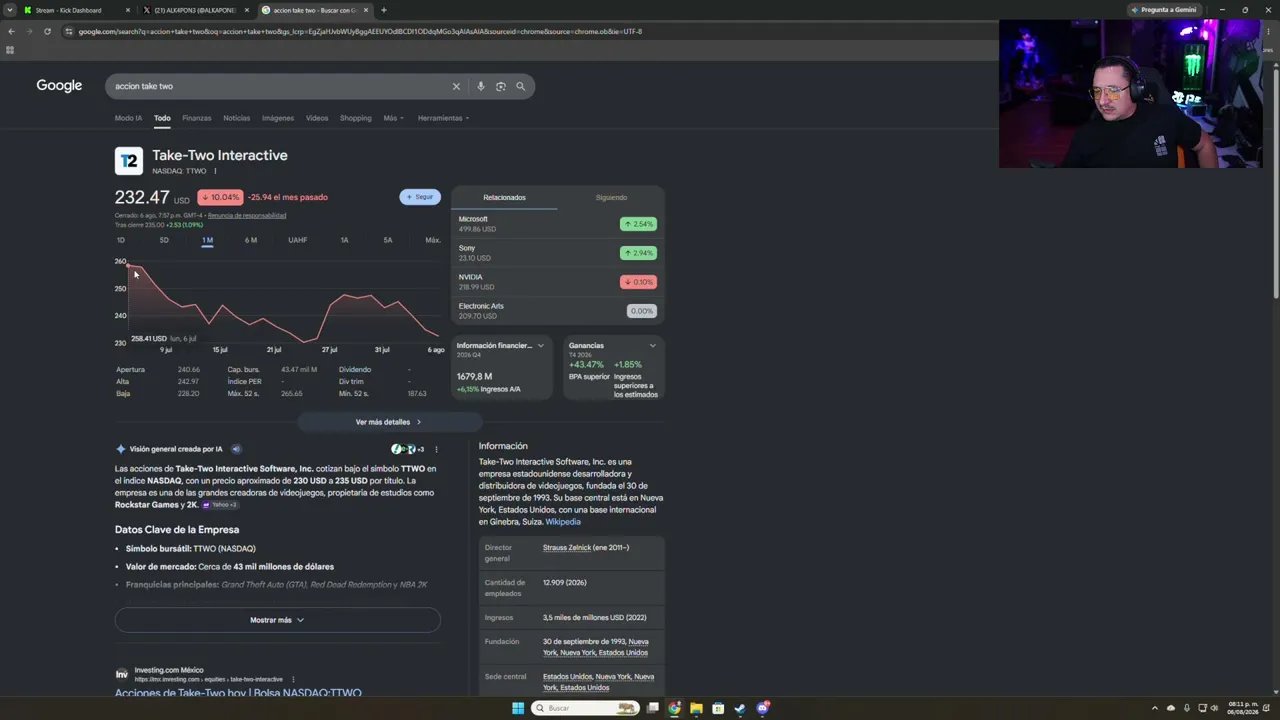The height and width of the screenshot is (720, 1280).
Task: Click the Windows taskbar Buscar search box
Action: 585,708
